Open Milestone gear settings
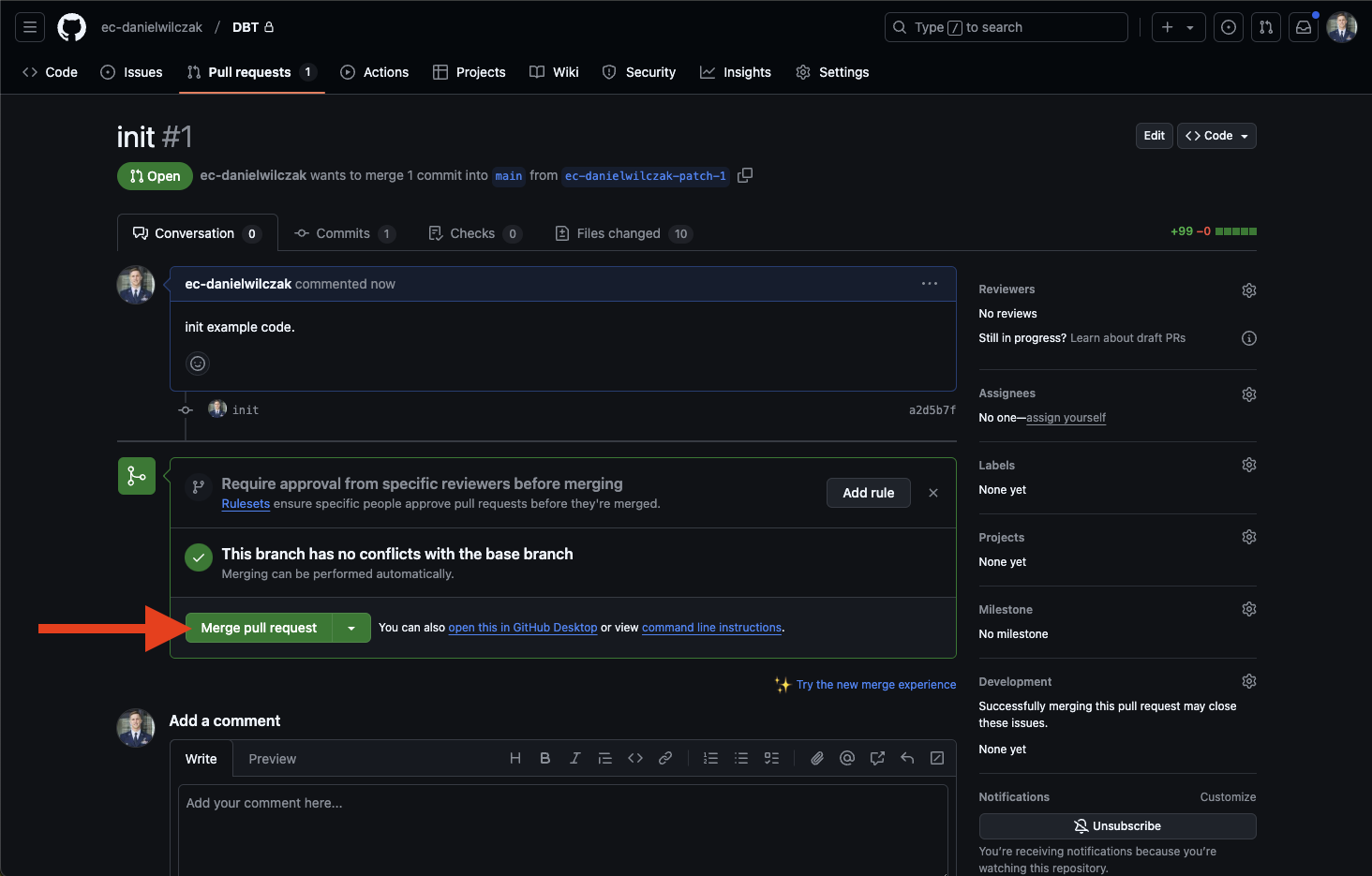 coord(1248,609)
